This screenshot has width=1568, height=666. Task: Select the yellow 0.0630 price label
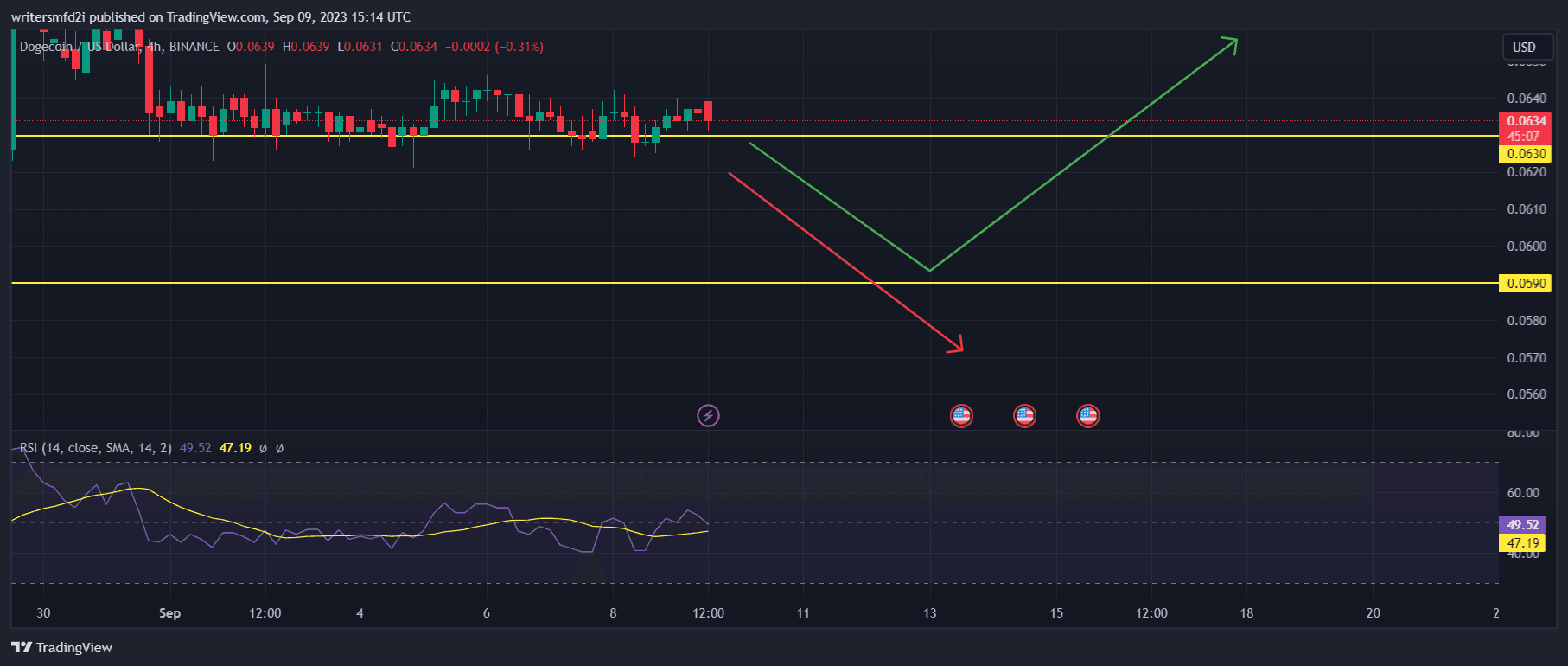[1525, 154]
